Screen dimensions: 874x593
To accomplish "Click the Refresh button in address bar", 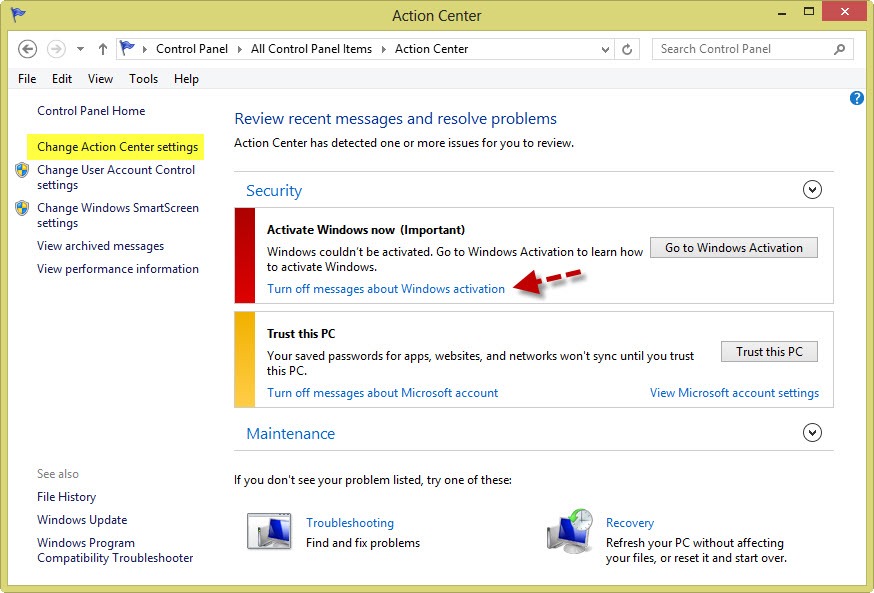I will [x=627, y=49].
